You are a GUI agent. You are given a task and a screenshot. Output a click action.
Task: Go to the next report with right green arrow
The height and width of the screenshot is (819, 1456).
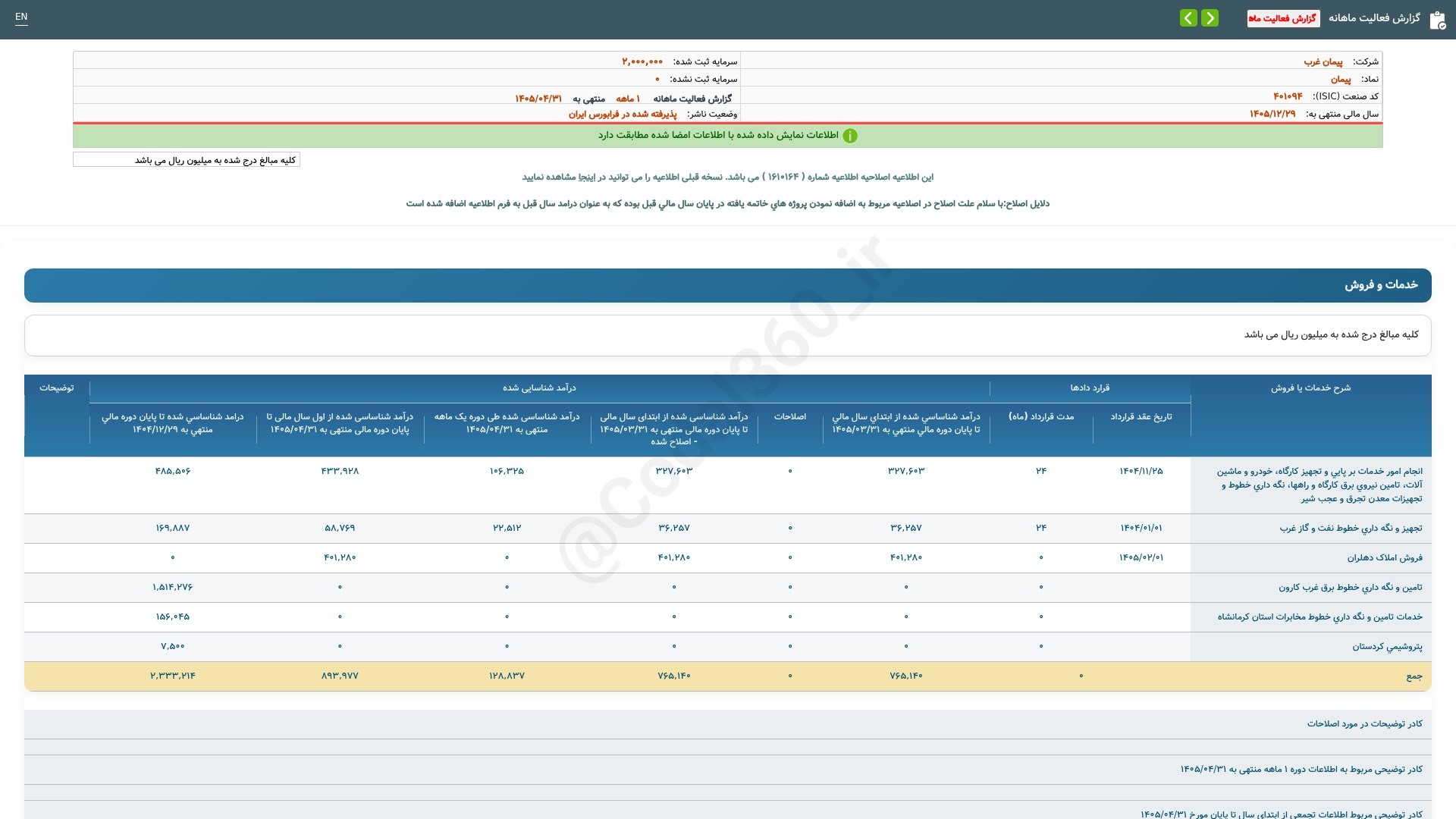[1210, 18]
